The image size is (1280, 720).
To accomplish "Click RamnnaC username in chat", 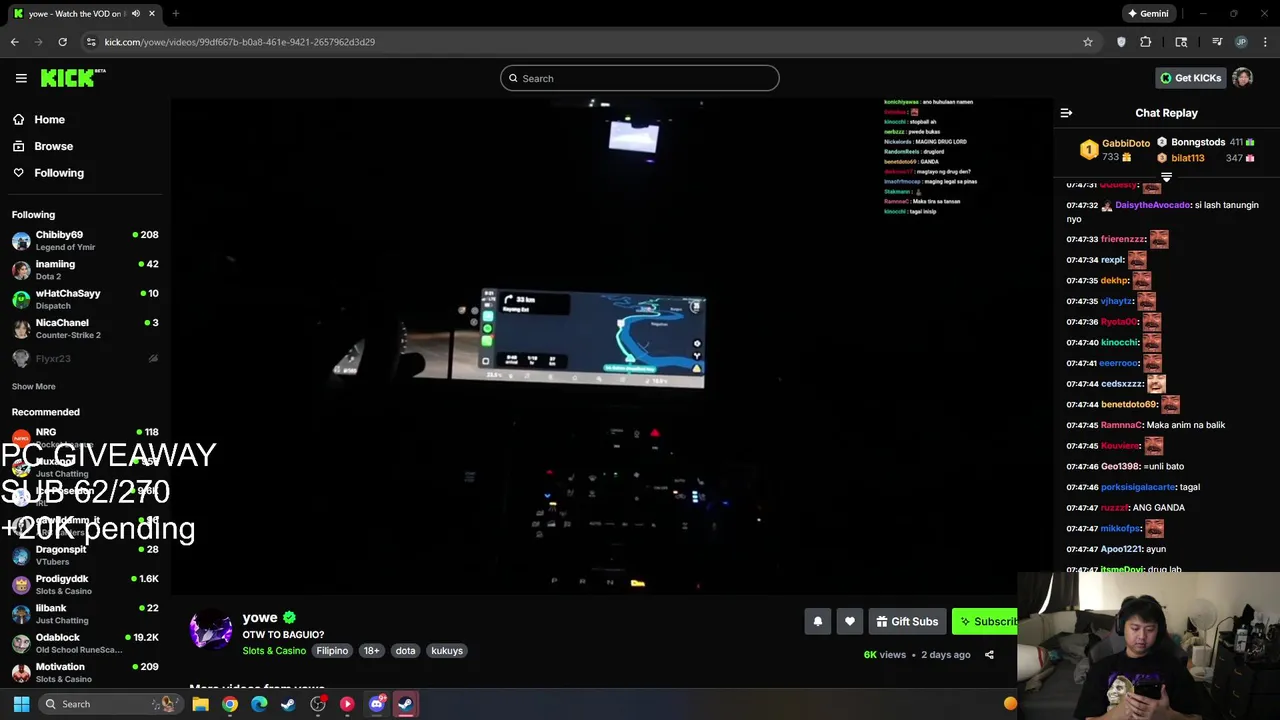I will [1121, 425].
